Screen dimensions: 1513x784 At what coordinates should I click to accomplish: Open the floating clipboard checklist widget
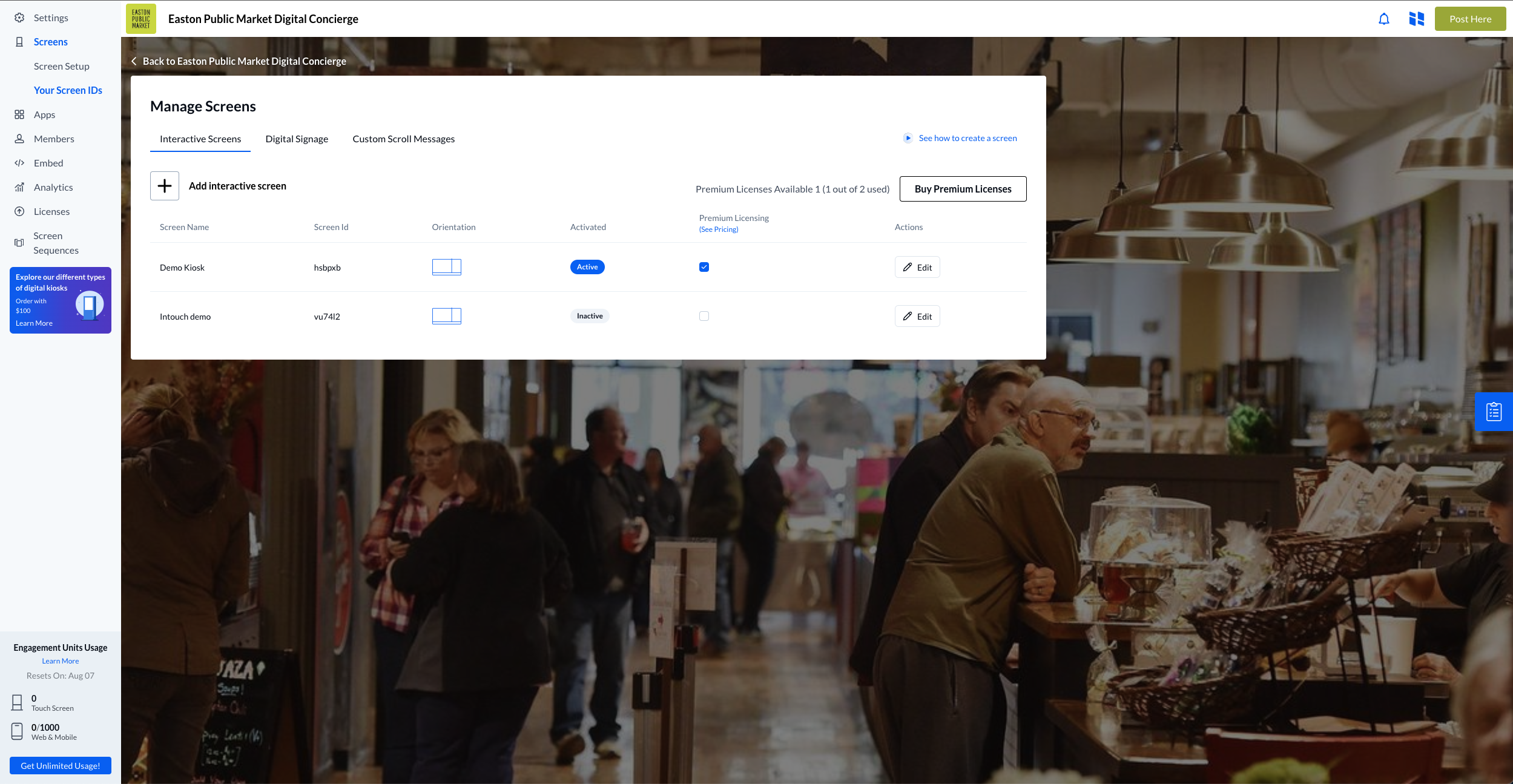[x=1494, y=412]
